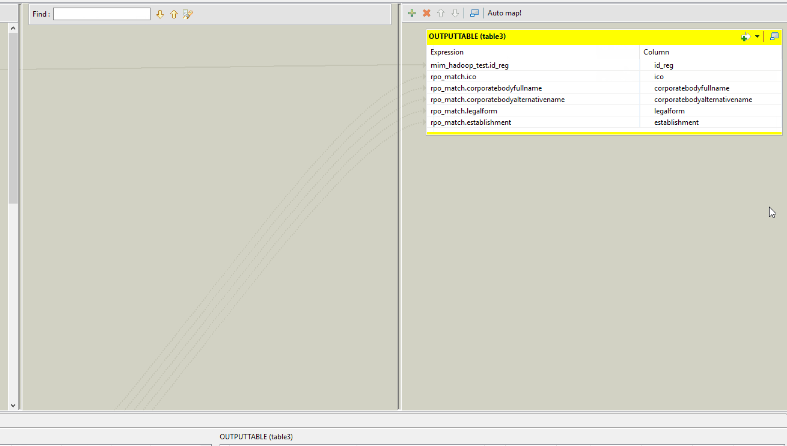Image resolution: width=787 pixels, height=446 pixels.
Task: Select column corporatebodyfullname
Action: coord(692,88)
